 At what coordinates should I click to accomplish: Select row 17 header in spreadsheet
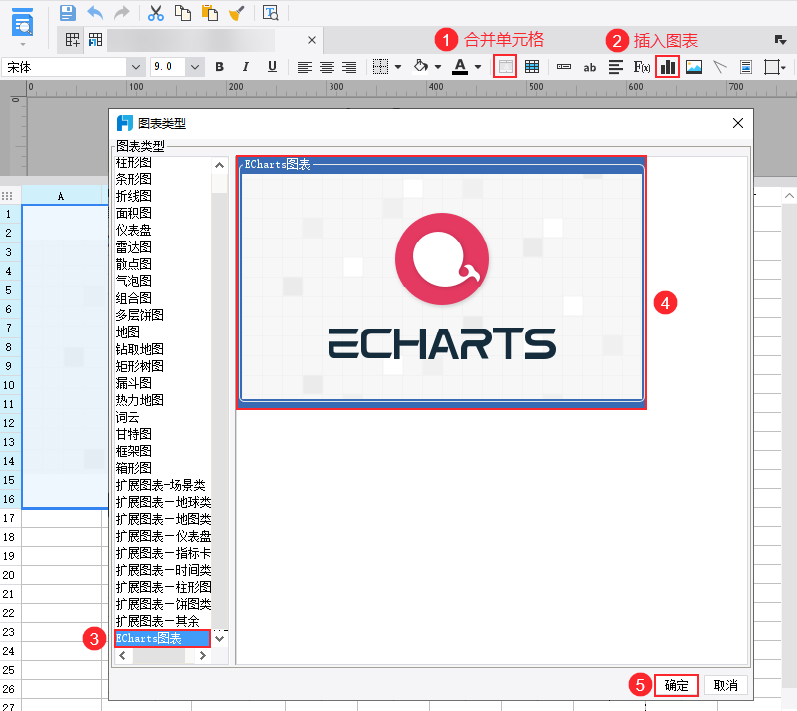(10, 518)
